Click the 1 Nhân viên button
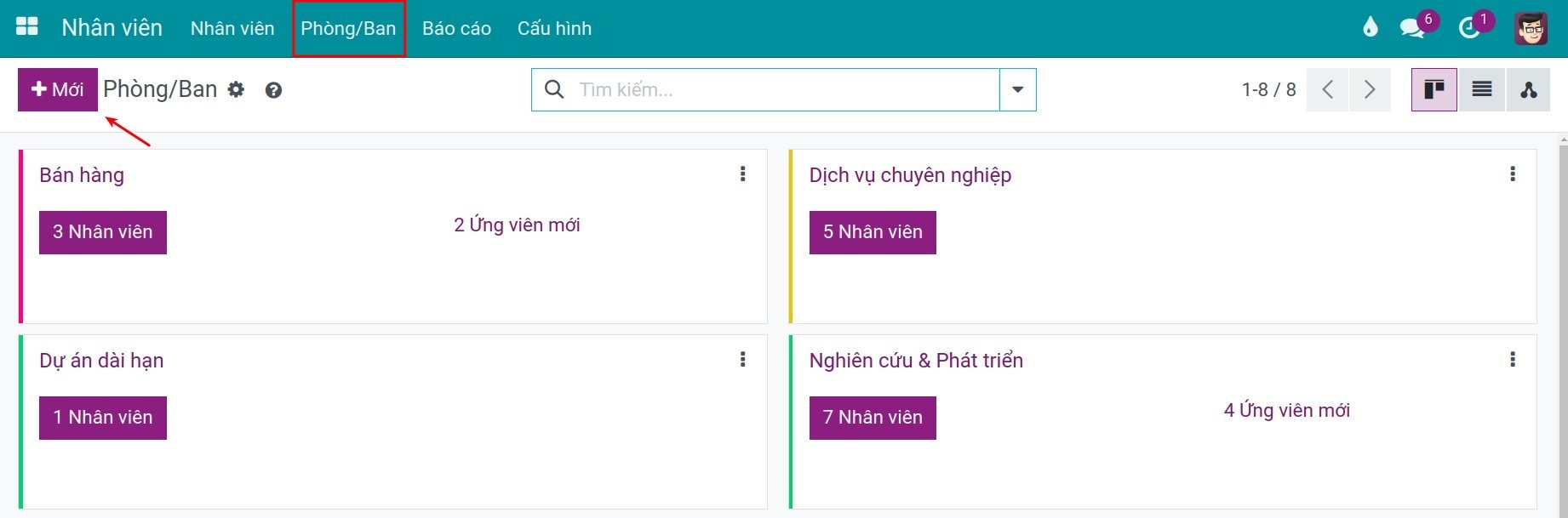 pyautogui.click(x=103, y=418)
